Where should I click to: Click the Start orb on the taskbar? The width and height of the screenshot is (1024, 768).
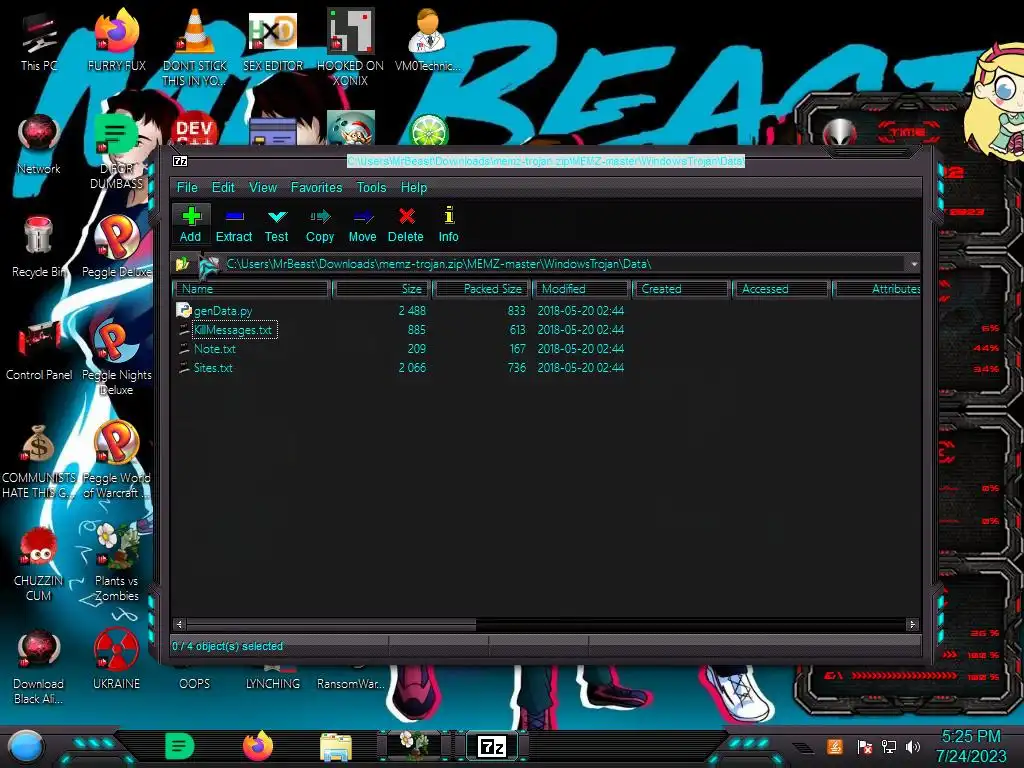click(26, 747)
